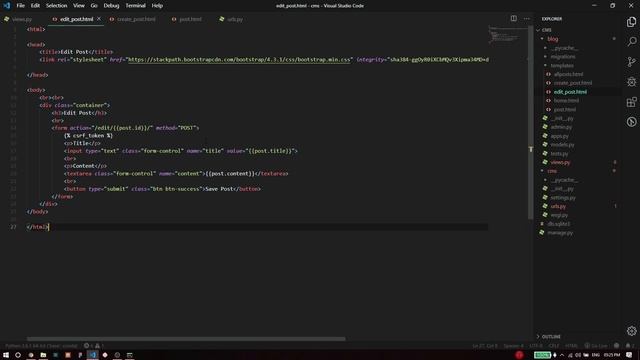This screenshot has width=640, height=360.
Task: Click the Visual Studio Code taskbar icon
Action: coord(93,355)
